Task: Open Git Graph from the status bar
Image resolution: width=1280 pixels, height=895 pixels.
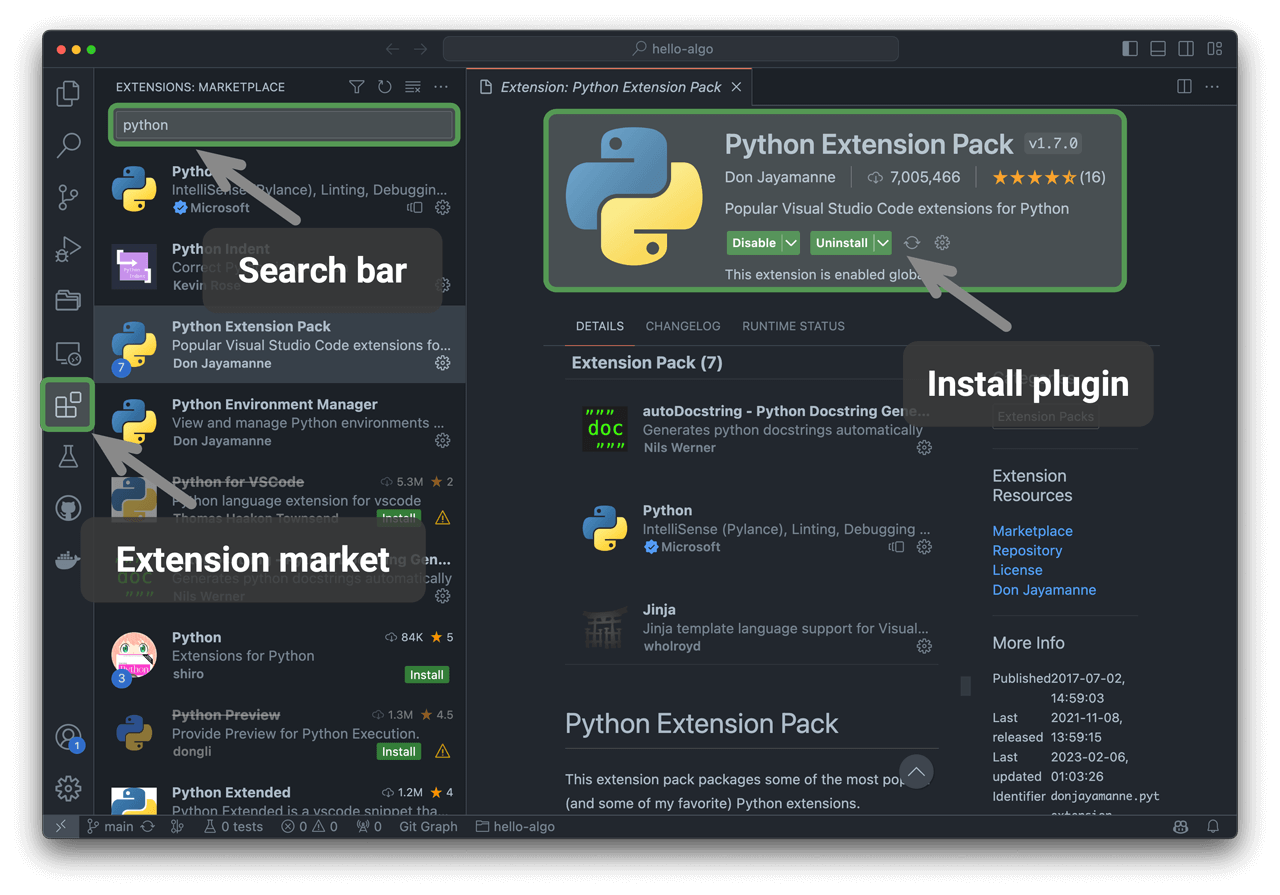Action: (x=428, y=826)
